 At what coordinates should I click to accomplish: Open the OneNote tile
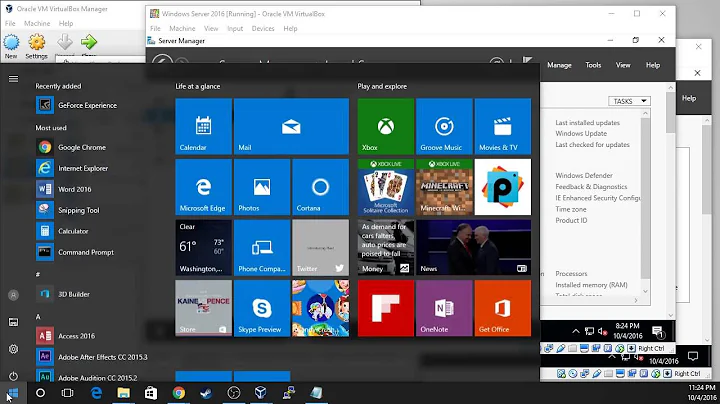(x=444, y=308)
